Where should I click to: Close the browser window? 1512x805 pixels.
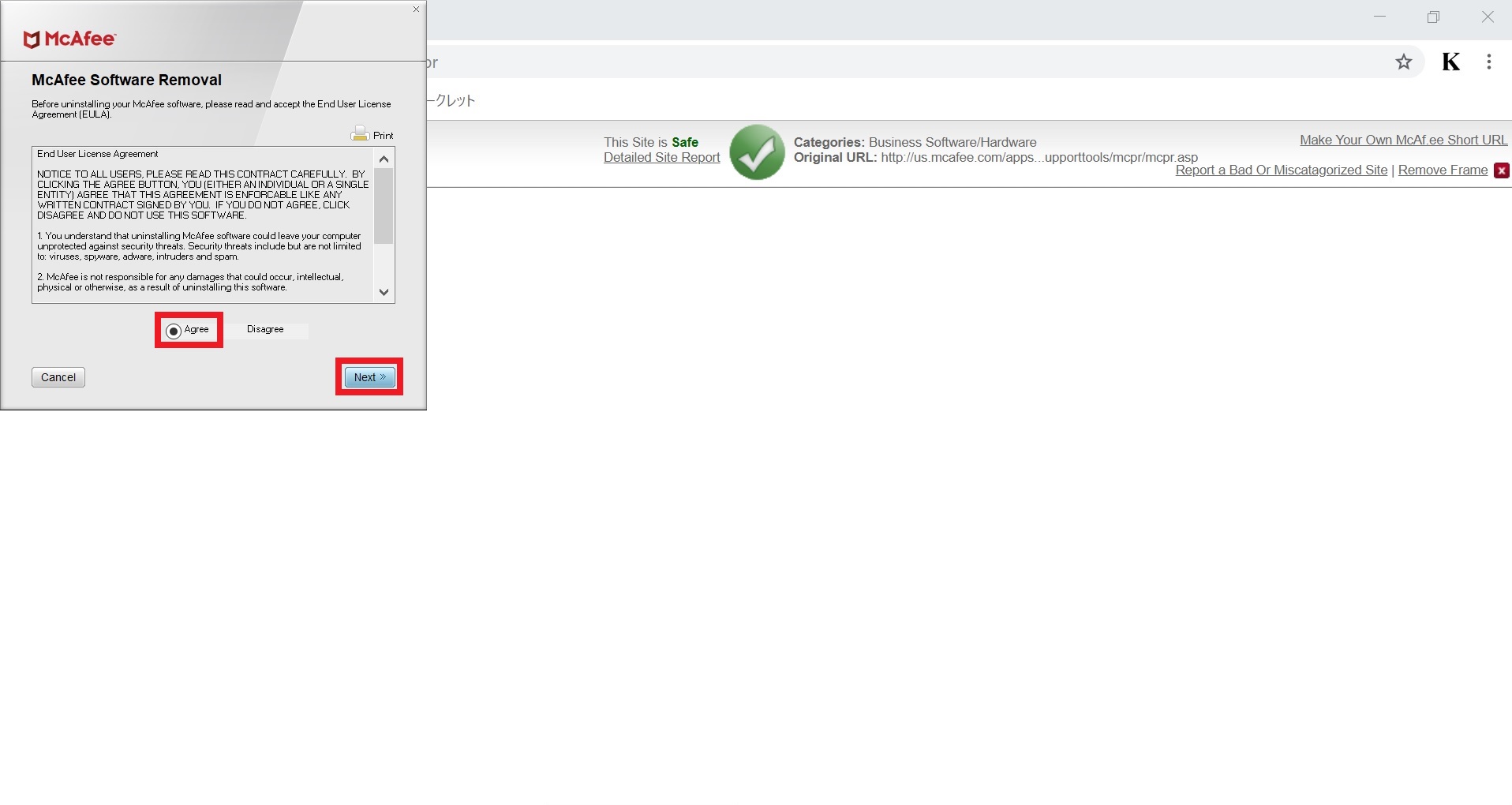[1488, 17]
